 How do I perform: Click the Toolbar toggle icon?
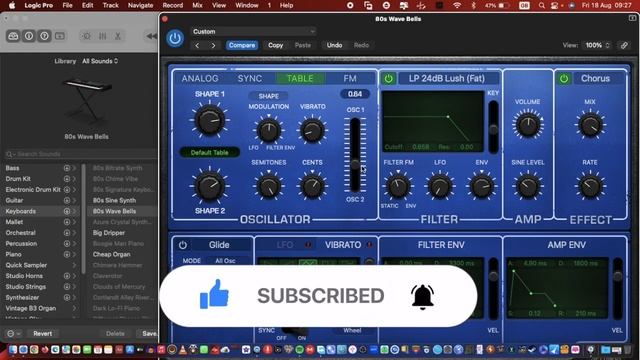coord(60,36)
